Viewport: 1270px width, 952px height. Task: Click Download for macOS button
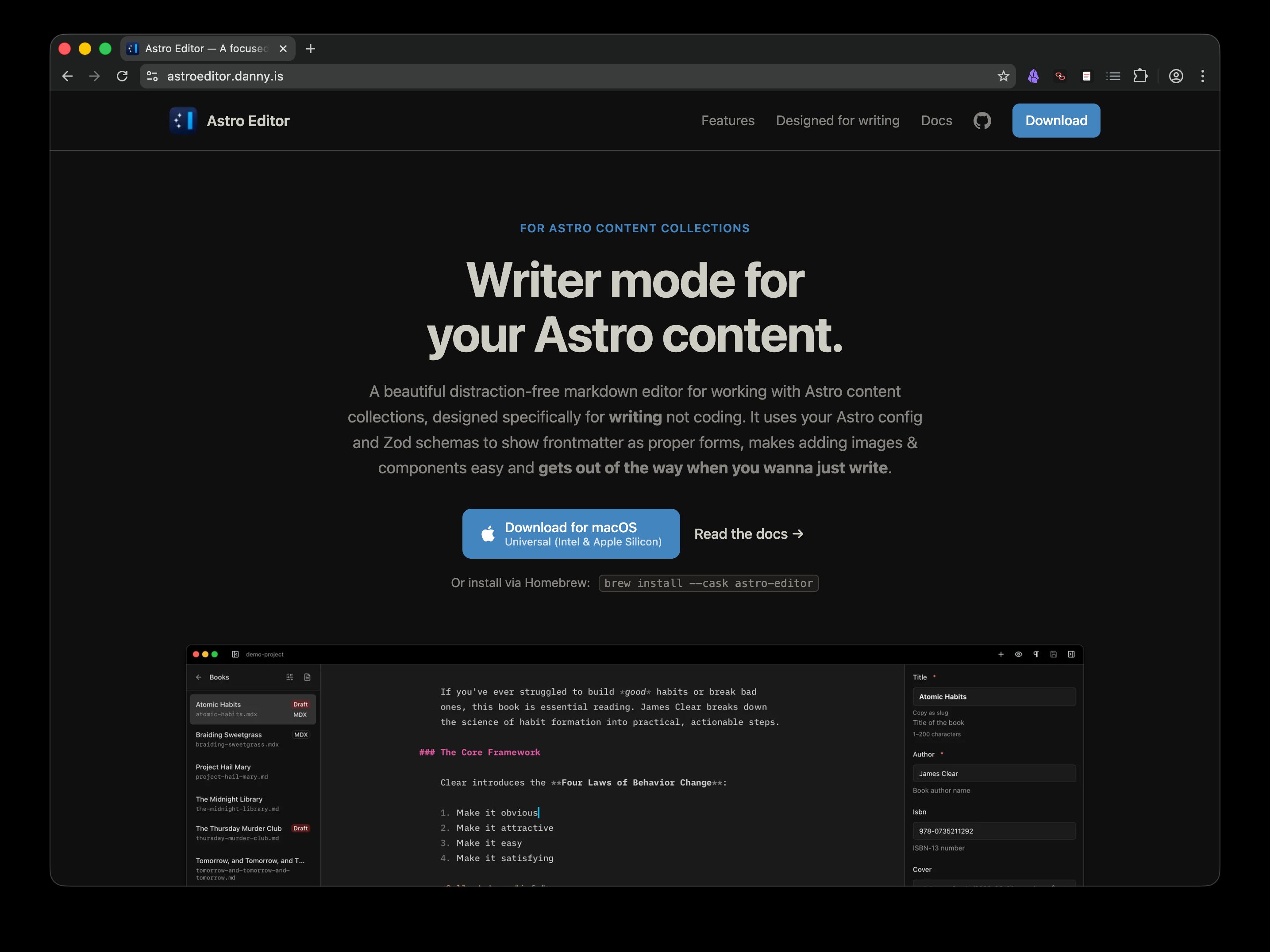click(x=571, y=534)
